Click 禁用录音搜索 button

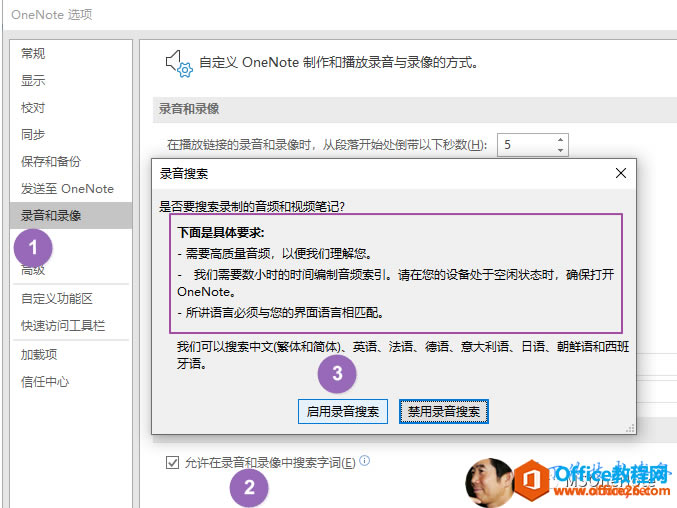point(444,411)
